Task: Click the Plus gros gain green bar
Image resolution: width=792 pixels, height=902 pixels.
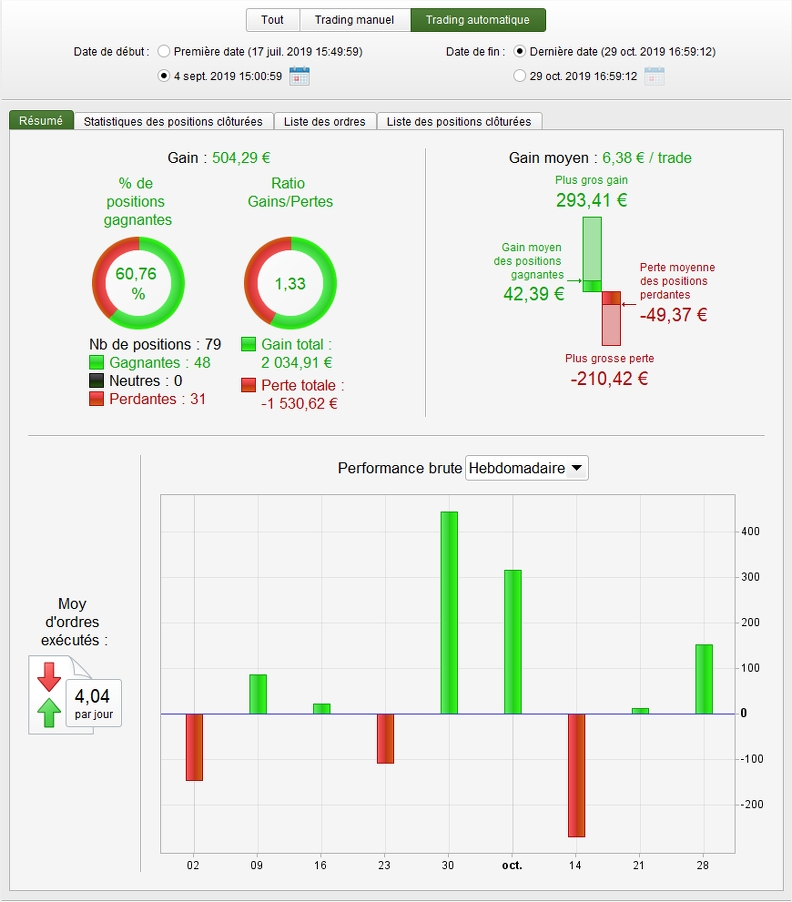Action: 592,254
